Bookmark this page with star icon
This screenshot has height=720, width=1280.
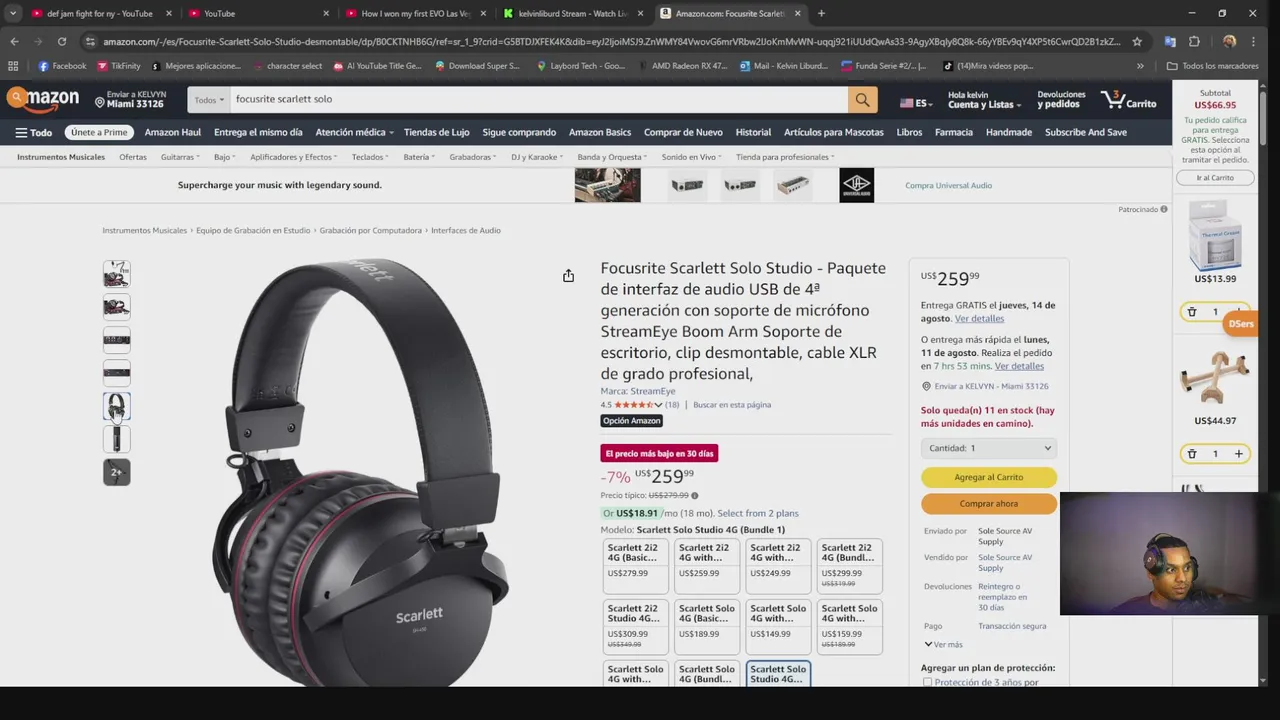point(1137,42)
